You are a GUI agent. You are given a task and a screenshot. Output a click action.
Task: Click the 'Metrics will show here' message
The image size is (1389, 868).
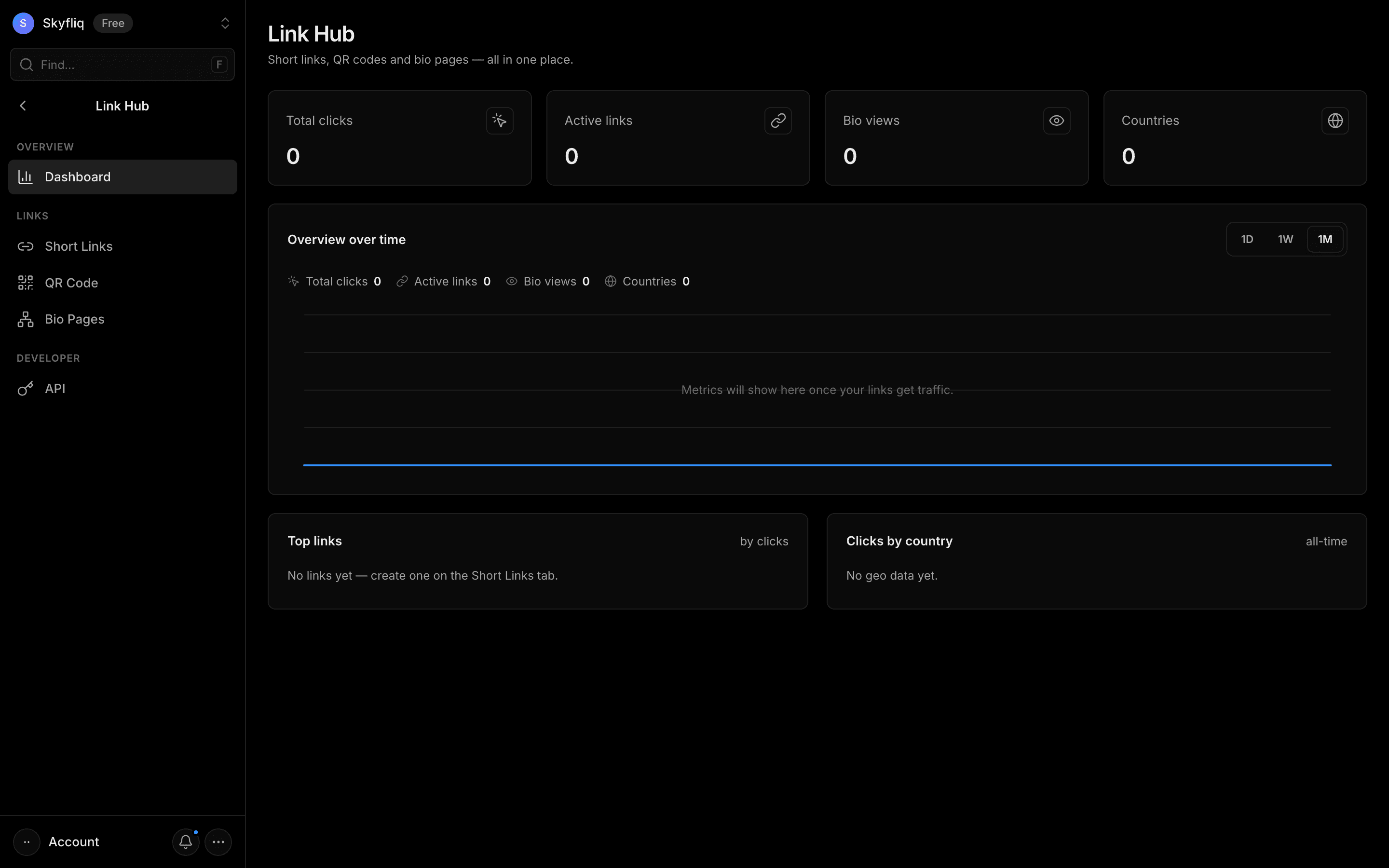tap(817, 390)
